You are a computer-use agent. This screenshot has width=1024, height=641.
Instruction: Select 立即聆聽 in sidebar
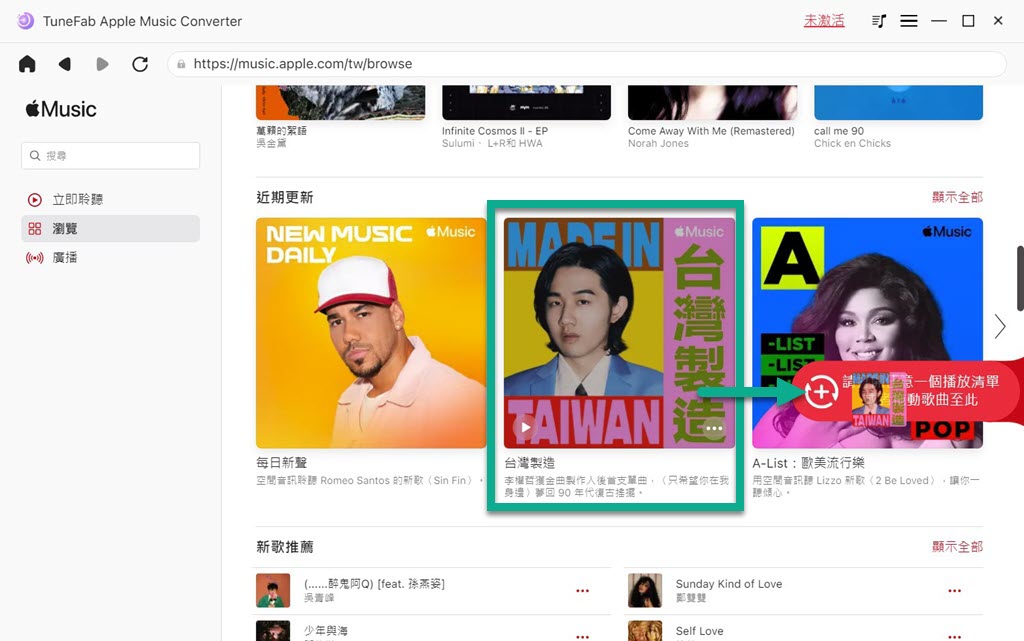(x=110, y=200)
